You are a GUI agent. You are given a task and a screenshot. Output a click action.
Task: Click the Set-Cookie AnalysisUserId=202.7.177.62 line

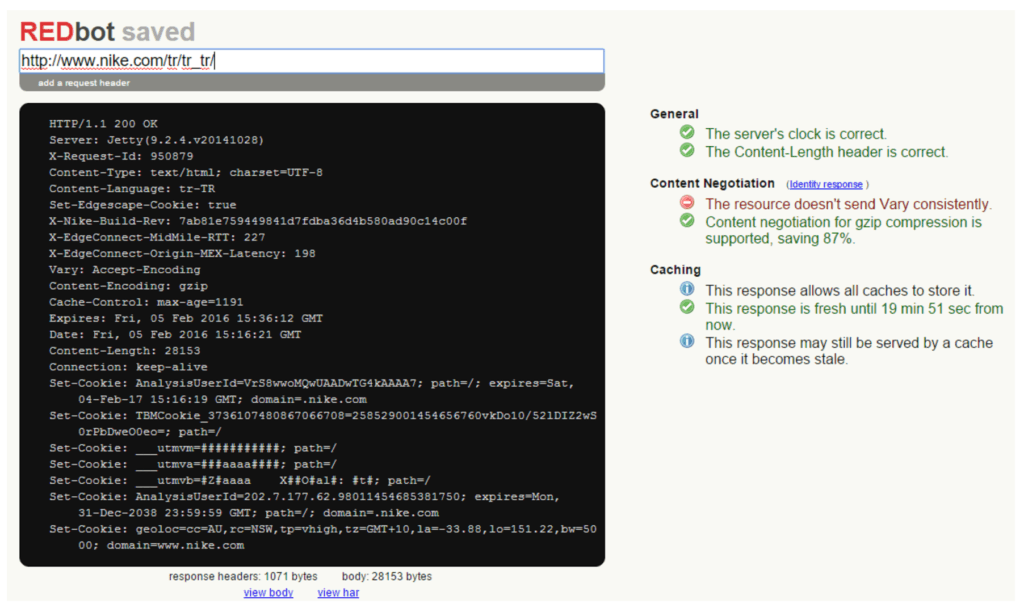pyautogui.click(x=304, y=505)
